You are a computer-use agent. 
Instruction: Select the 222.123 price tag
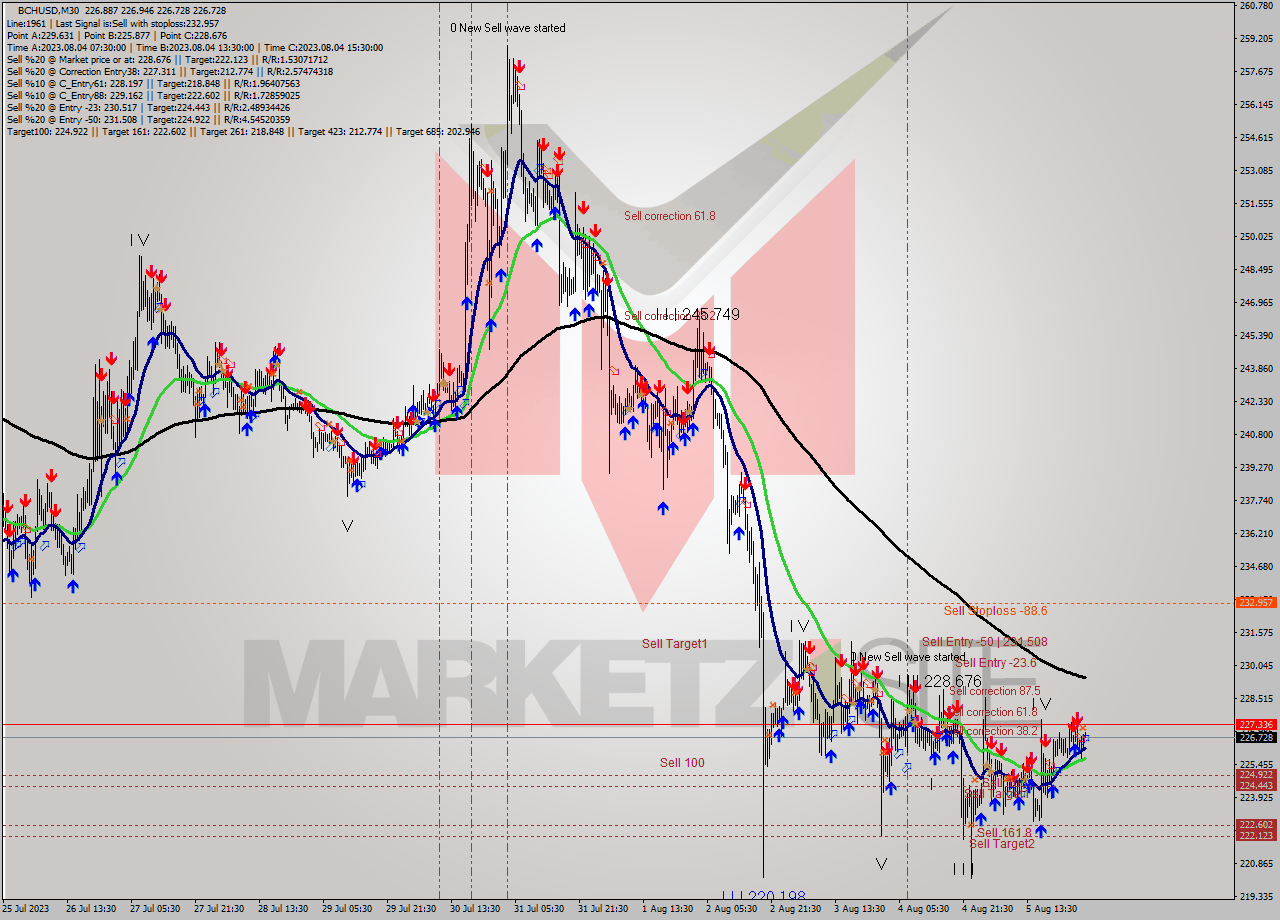click(x=1256, y=836)
